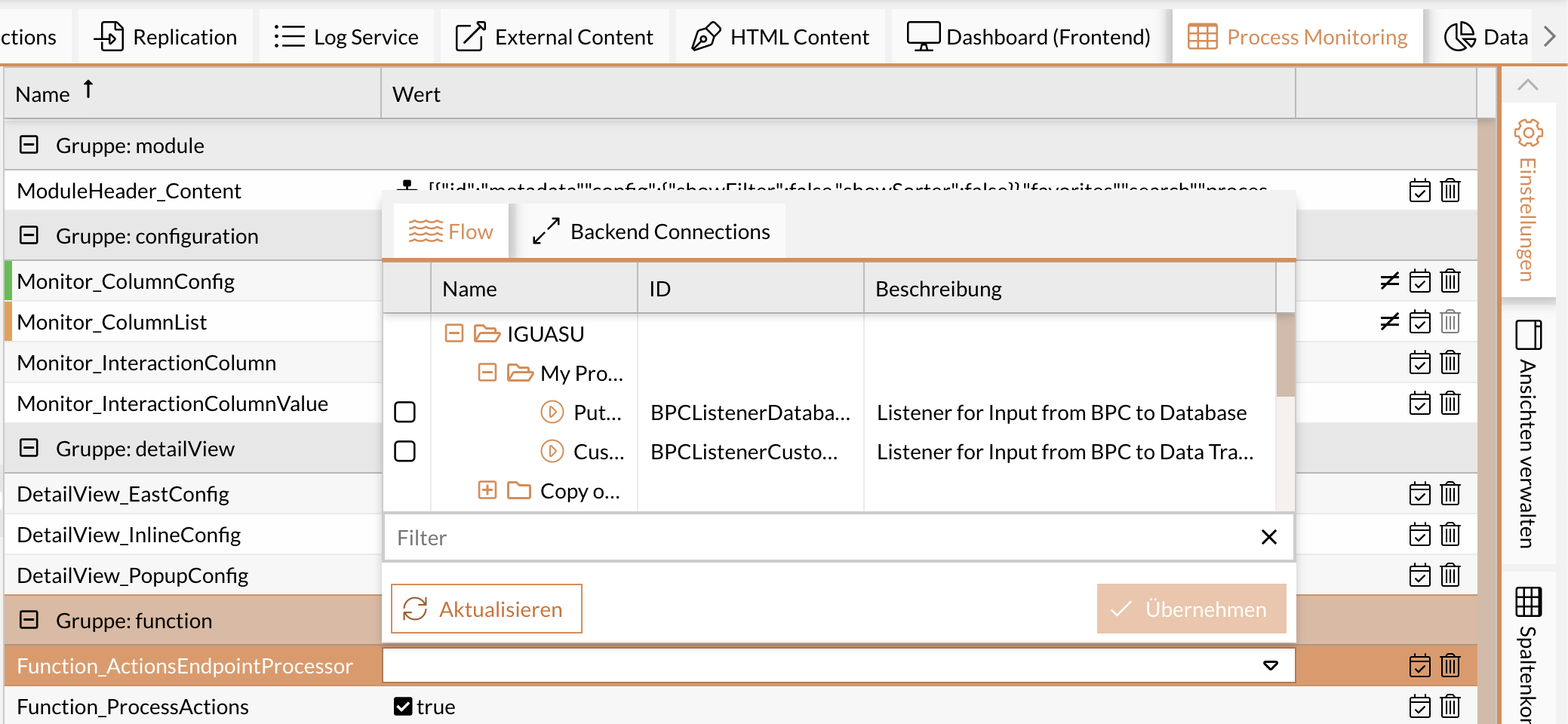This screenshot has height=724, width=1568.
Task: Click the validate icon on DetailView_PopupConfig row
Action: click(1419, 575)
